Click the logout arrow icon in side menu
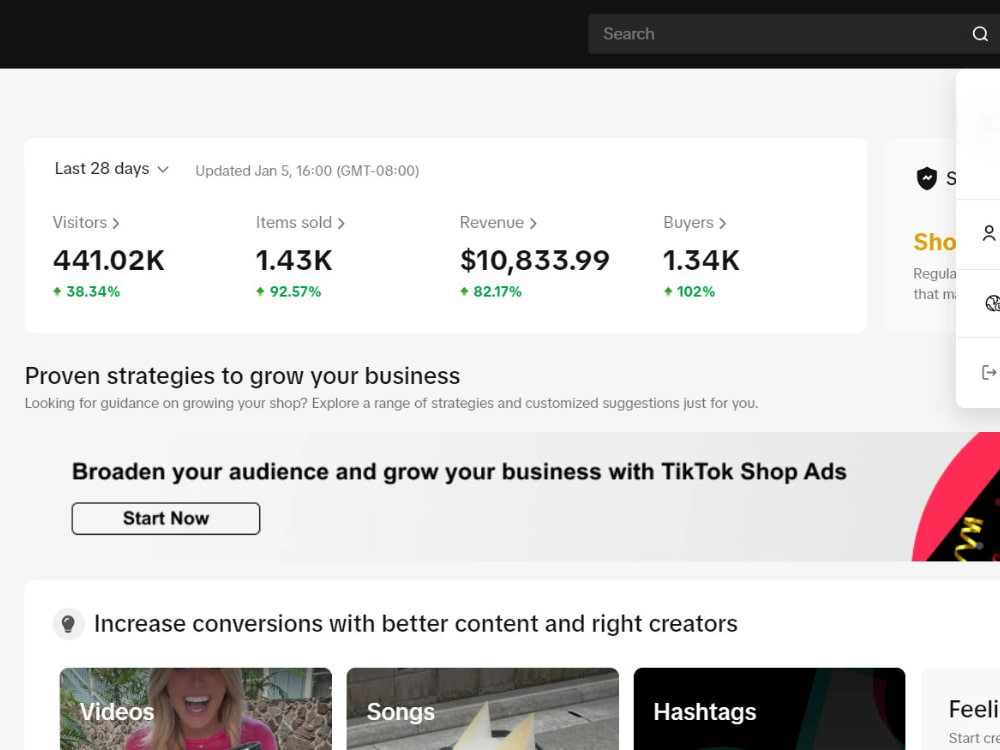This screenshot has width=1000, height=750. tap(989, 372)
